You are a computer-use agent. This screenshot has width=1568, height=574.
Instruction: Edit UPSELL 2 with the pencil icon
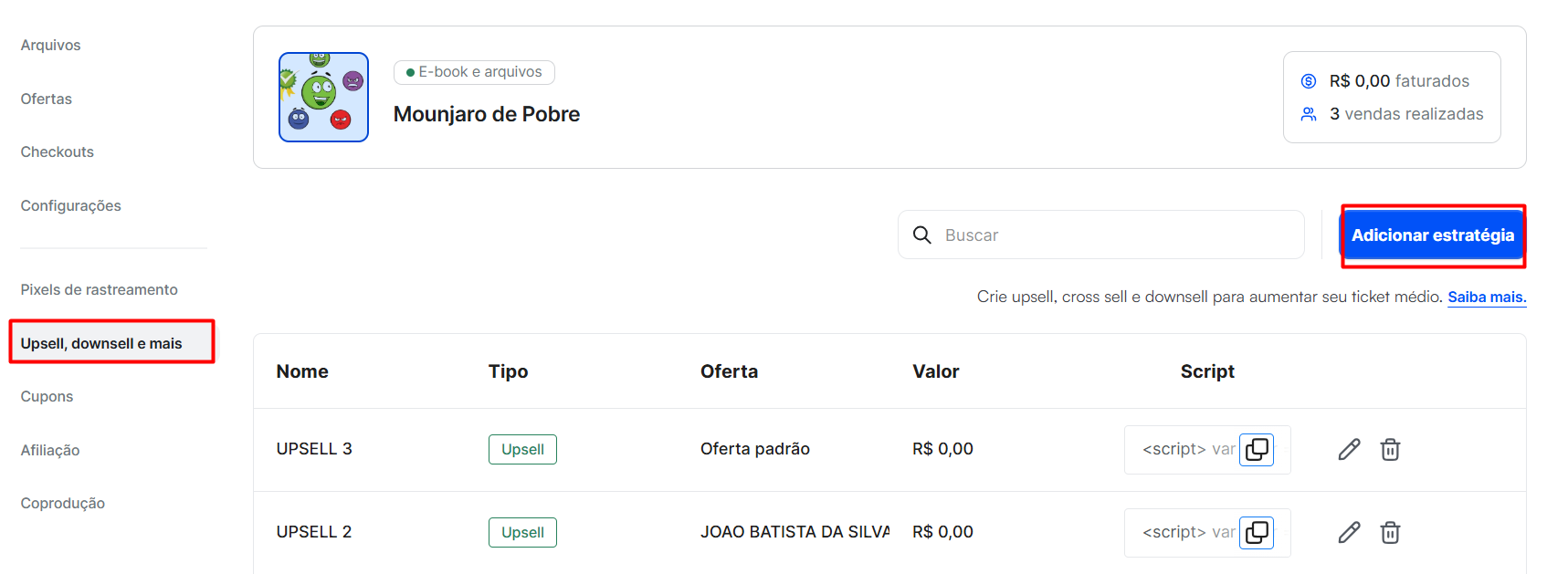pyautogui.click(x=1349, y=532)
